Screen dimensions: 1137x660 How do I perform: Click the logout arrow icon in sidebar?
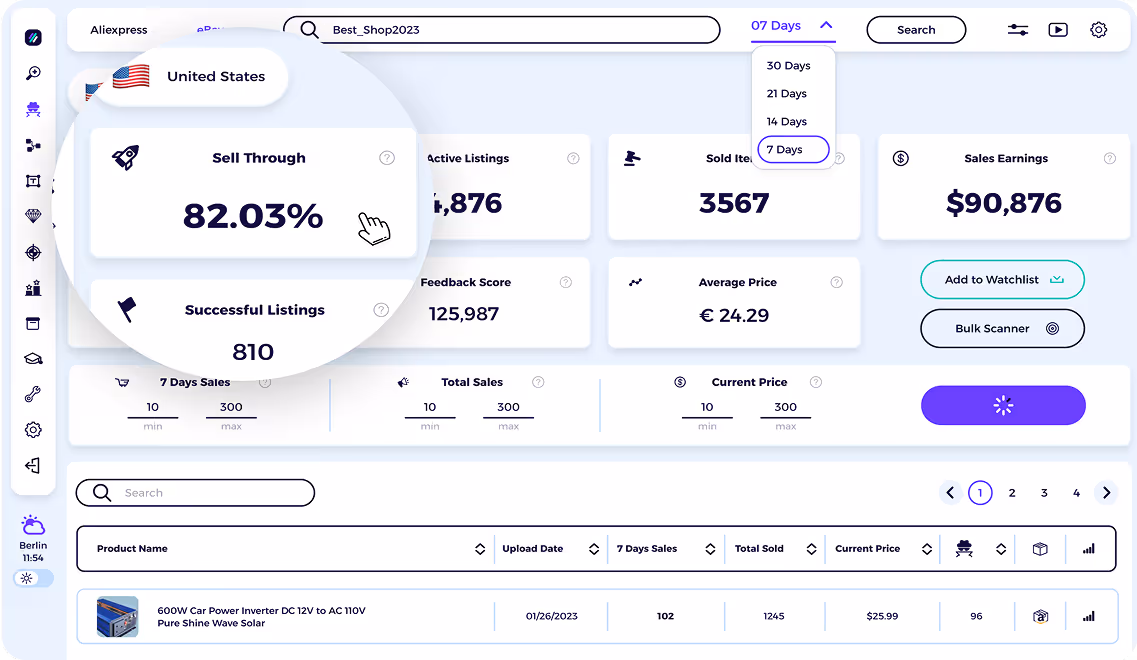coord(33,466)
